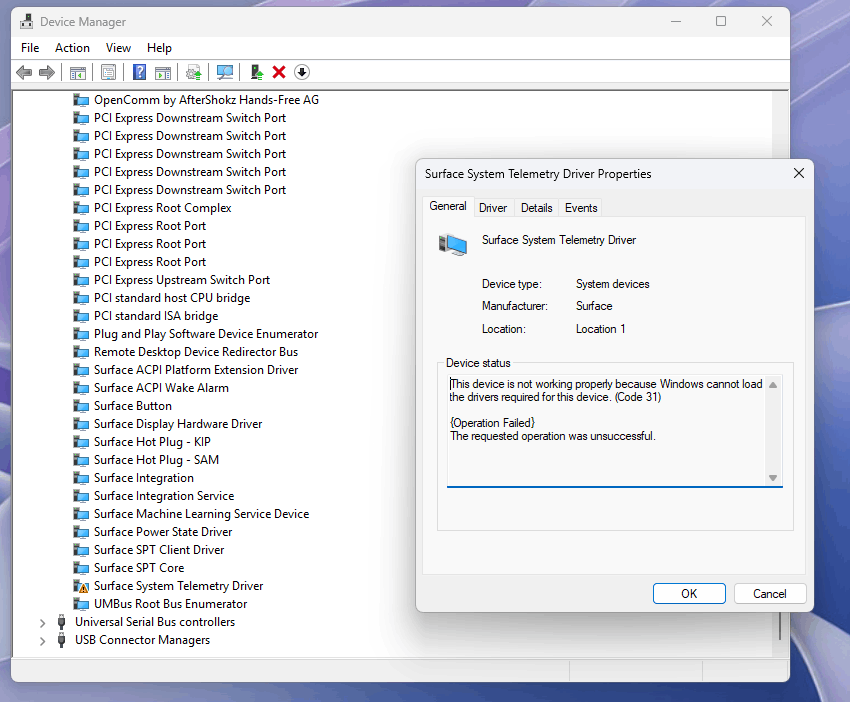
Task: Click the Device Manager vertical scrollbar thumb
Action: point(780,626)
